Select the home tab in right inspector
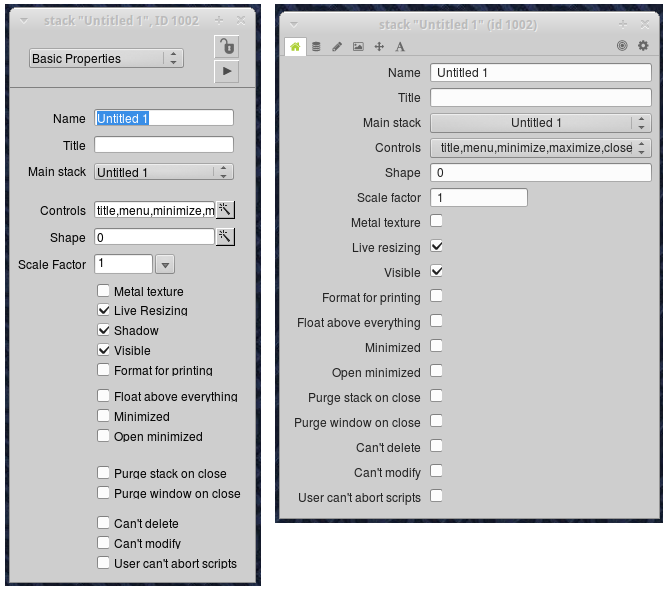 coord(295,46)
